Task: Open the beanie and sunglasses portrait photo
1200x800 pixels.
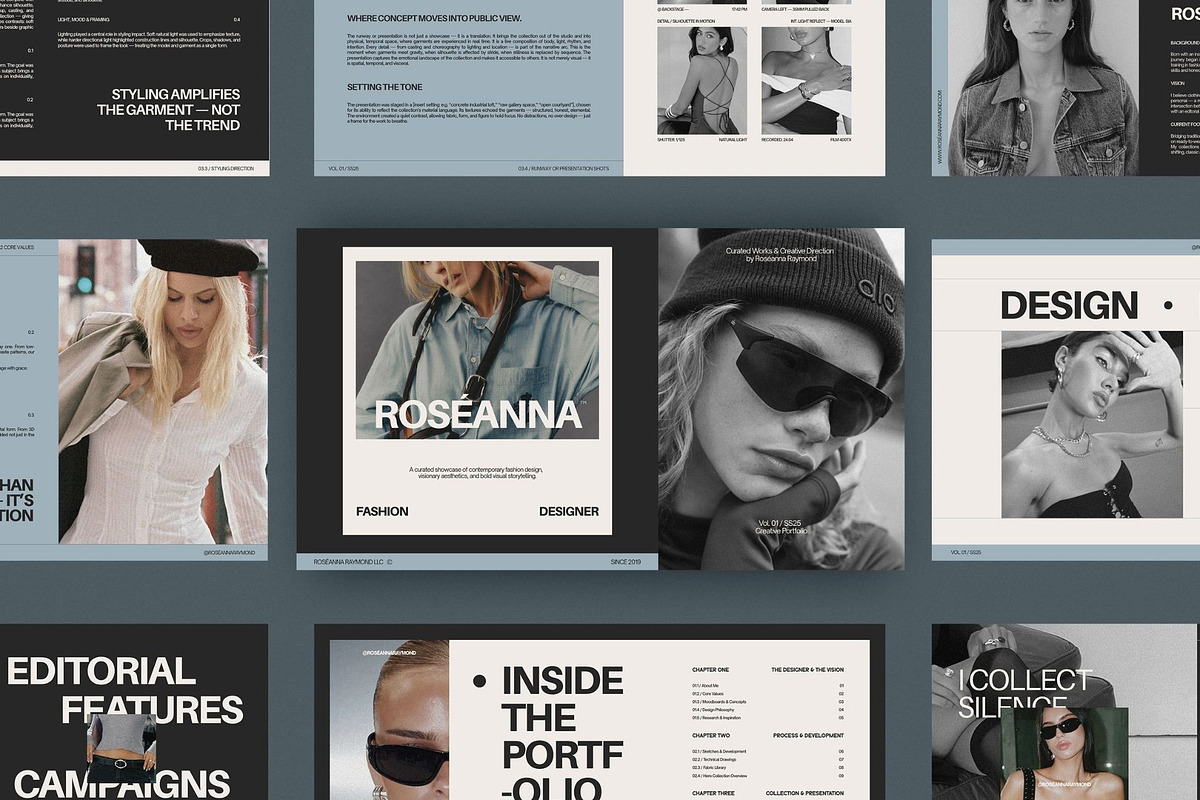Action: pyautogui.click(x=781, y=399)
